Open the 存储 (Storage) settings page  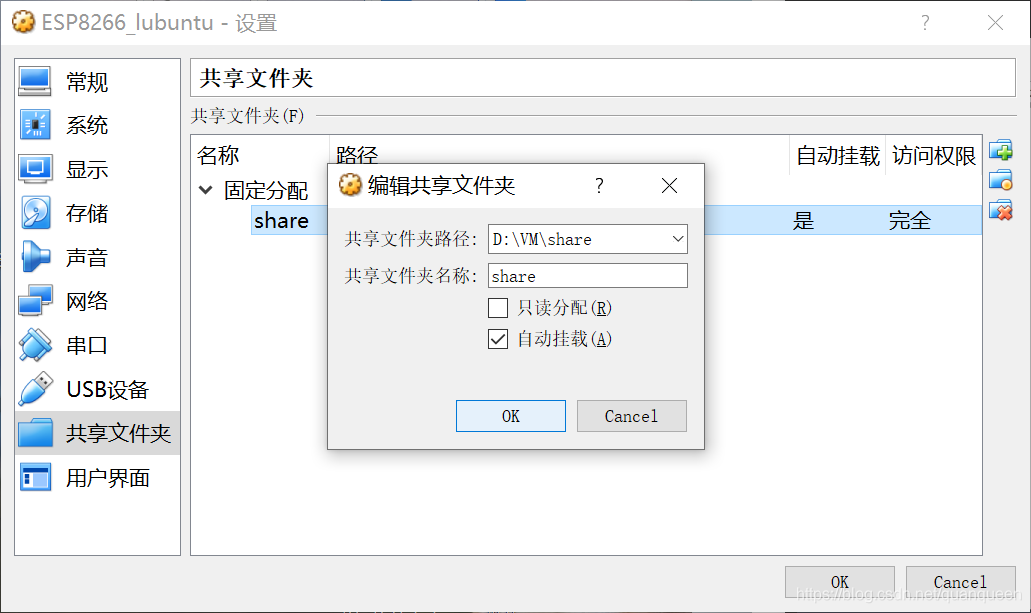pos(97,213)
